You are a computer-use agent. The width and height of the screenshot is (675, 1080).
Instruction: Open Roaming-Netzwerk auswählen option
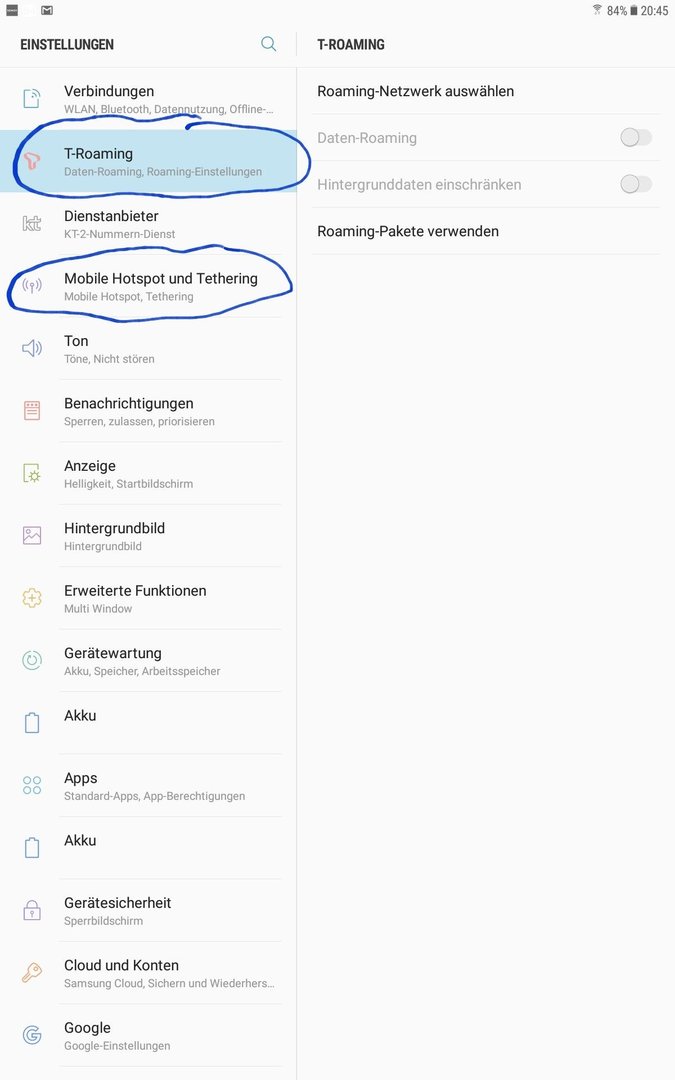pos(486,91)
